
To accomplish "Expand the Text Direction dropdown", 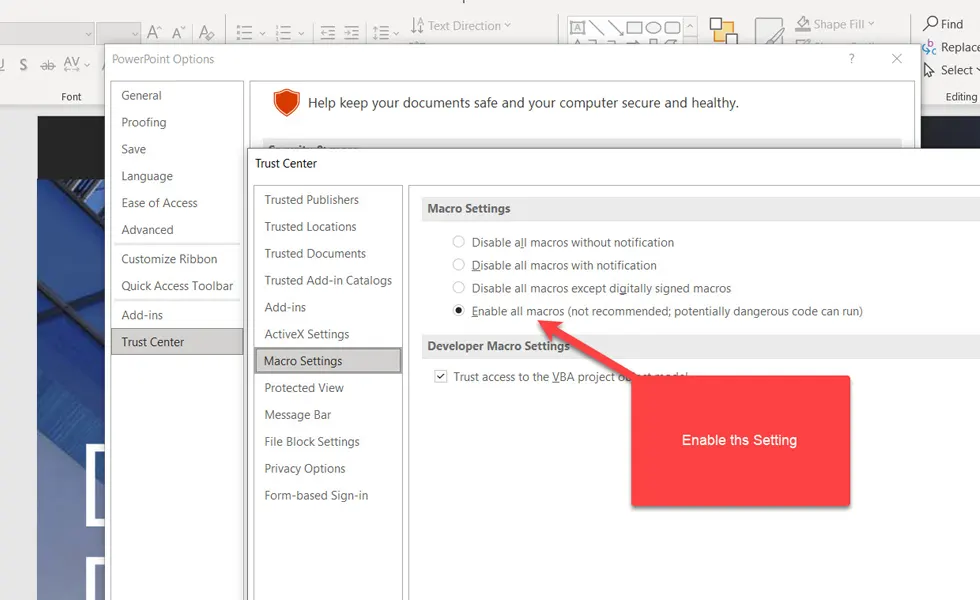I will click(508, 25).
